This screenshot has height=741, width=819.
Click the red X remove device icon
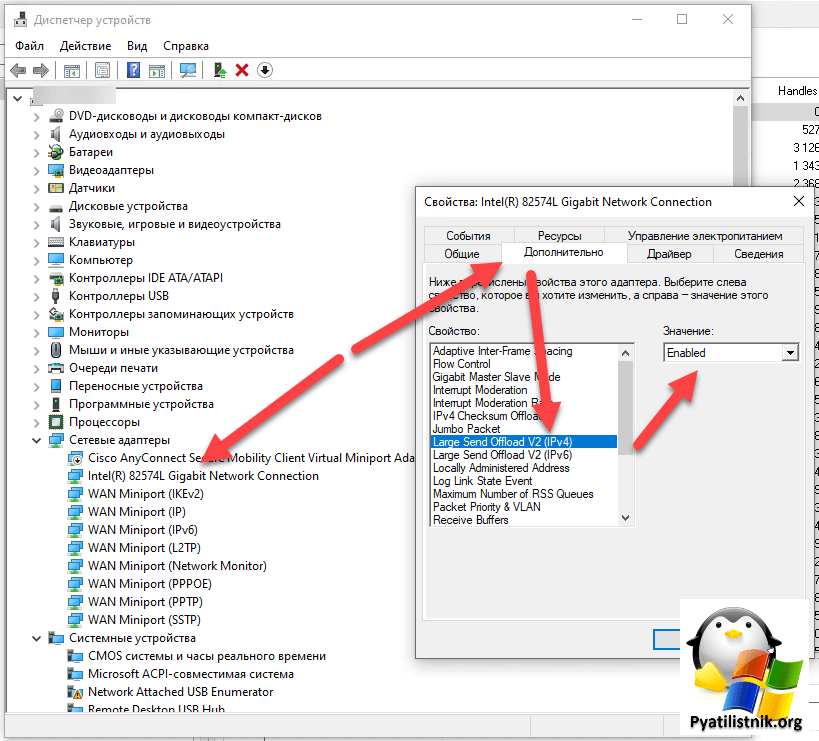(x=242, y=70)
